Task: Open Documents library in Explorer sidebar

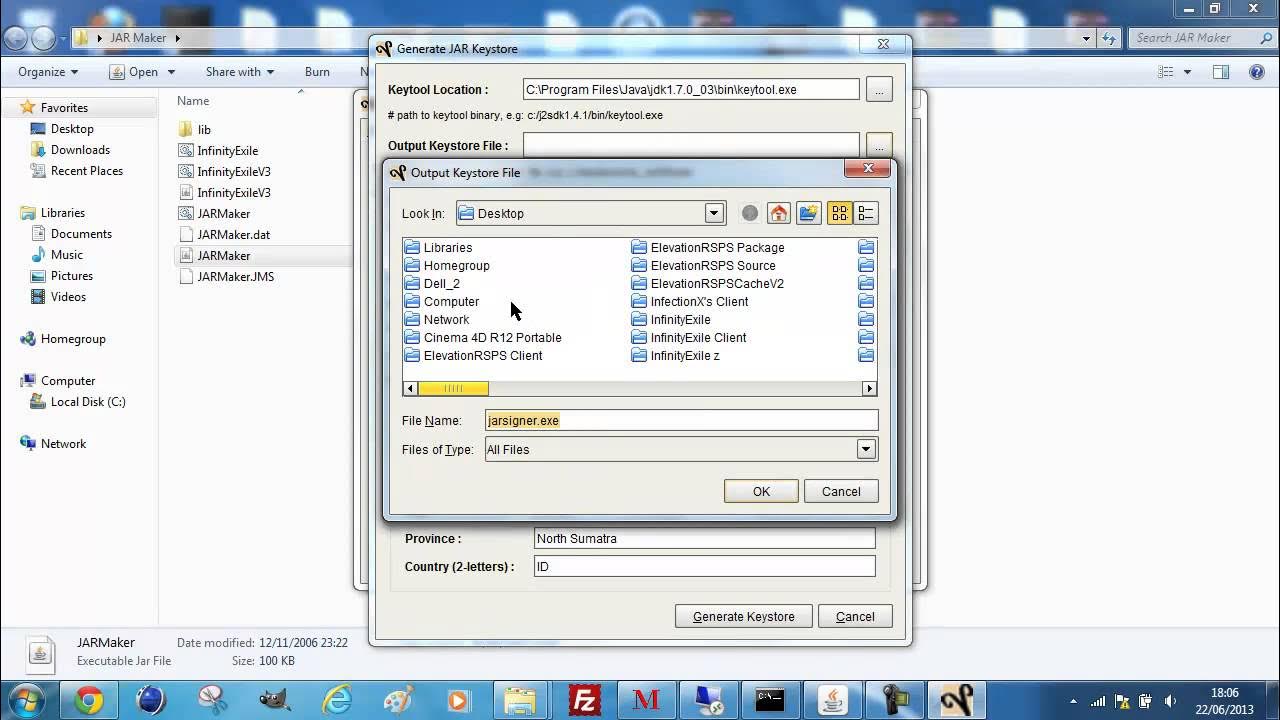Action: click(x=81, y=234)
